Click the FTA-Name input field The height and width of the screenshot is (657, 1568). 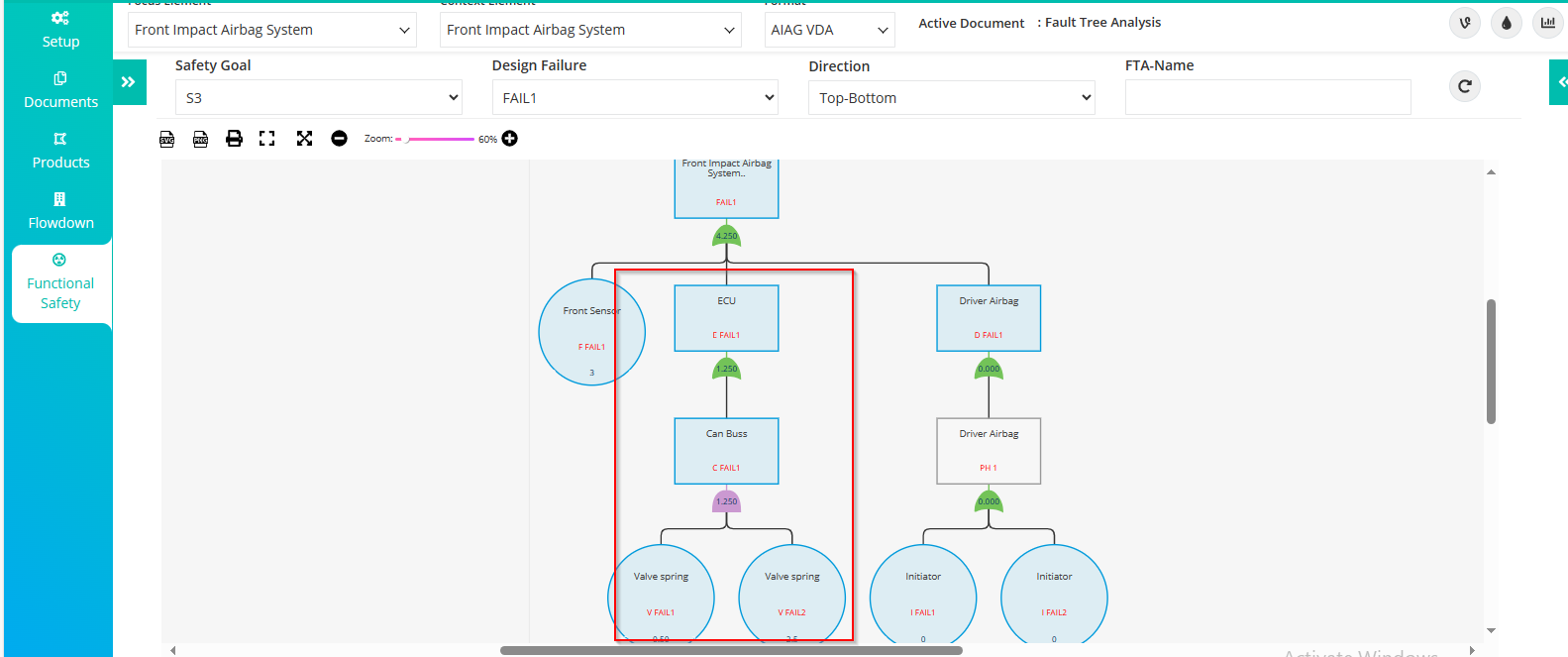pyautogui.click(x=1268, y=97)
